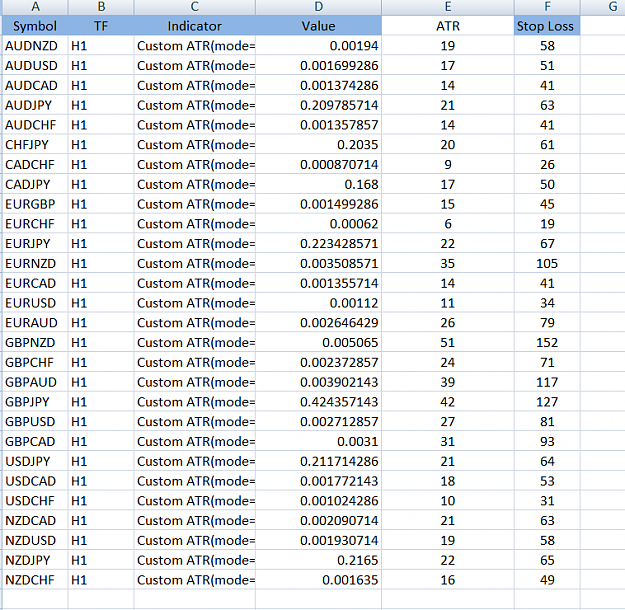Select the NZDCHF symbol cell
Viewport: 625px width, 610px height.
point(35,580)
